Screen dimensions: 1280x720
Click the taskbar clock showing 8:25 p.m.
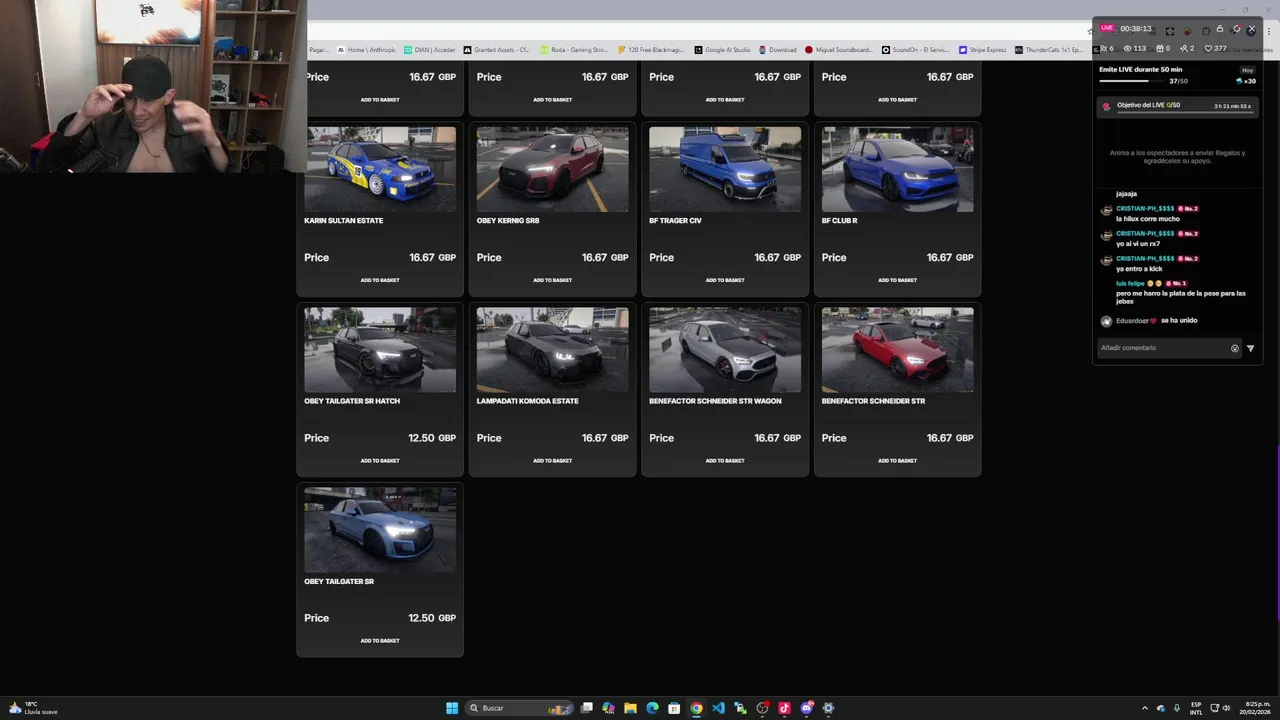pos(1256,708)
